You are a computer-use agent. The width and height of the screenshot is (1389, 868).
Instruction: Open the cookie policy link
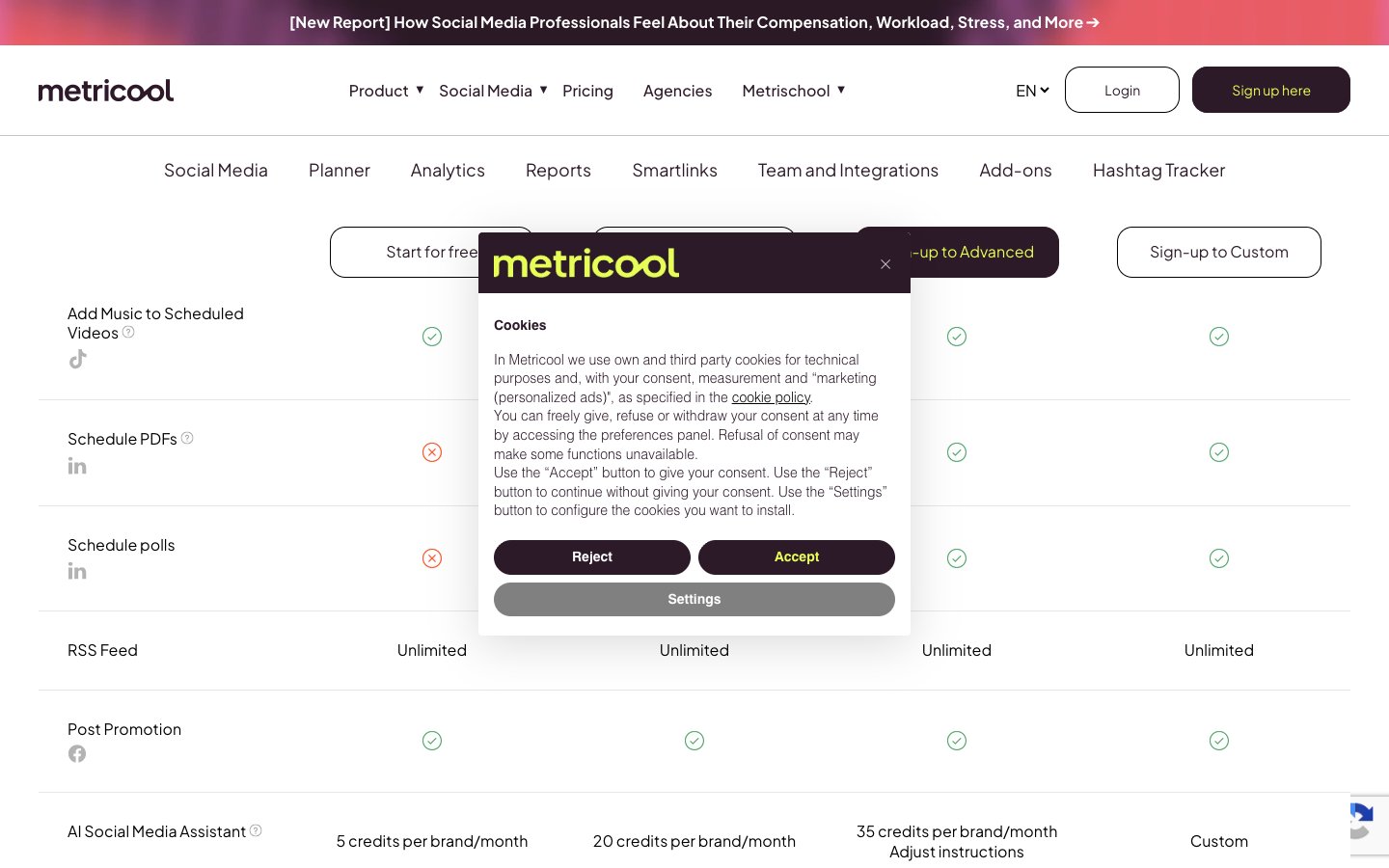pyautogui.click(x=771, y=397)
